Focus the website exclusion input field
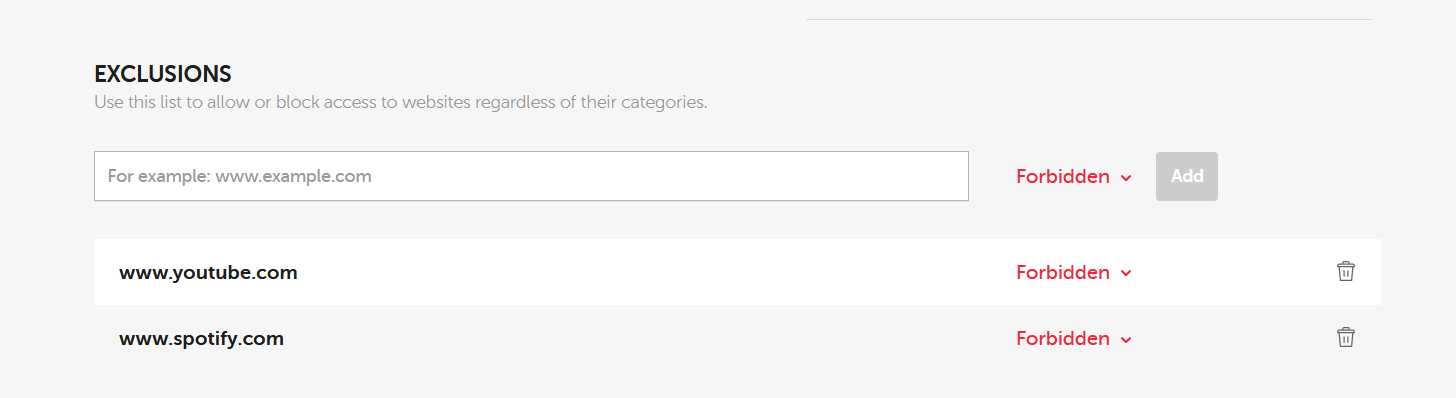This screenshot has width=1456, height=398. (x=531, y=176)
